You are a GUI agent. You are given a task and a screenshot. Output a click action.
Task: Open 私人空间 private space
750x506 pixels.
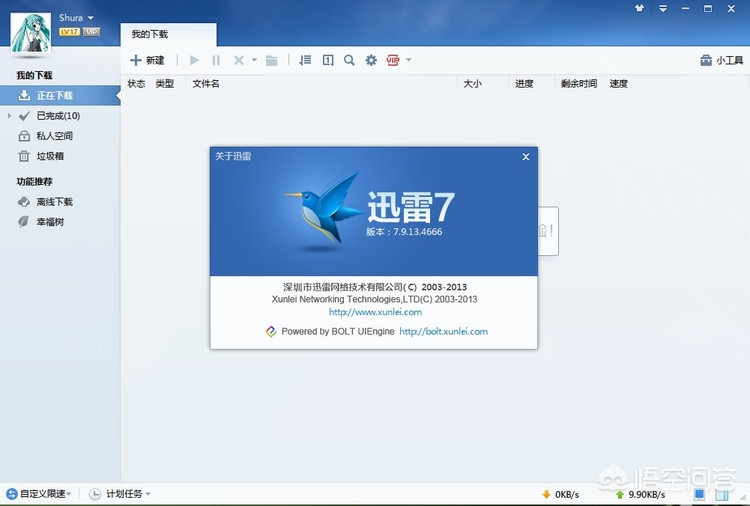tap(54, 136)
